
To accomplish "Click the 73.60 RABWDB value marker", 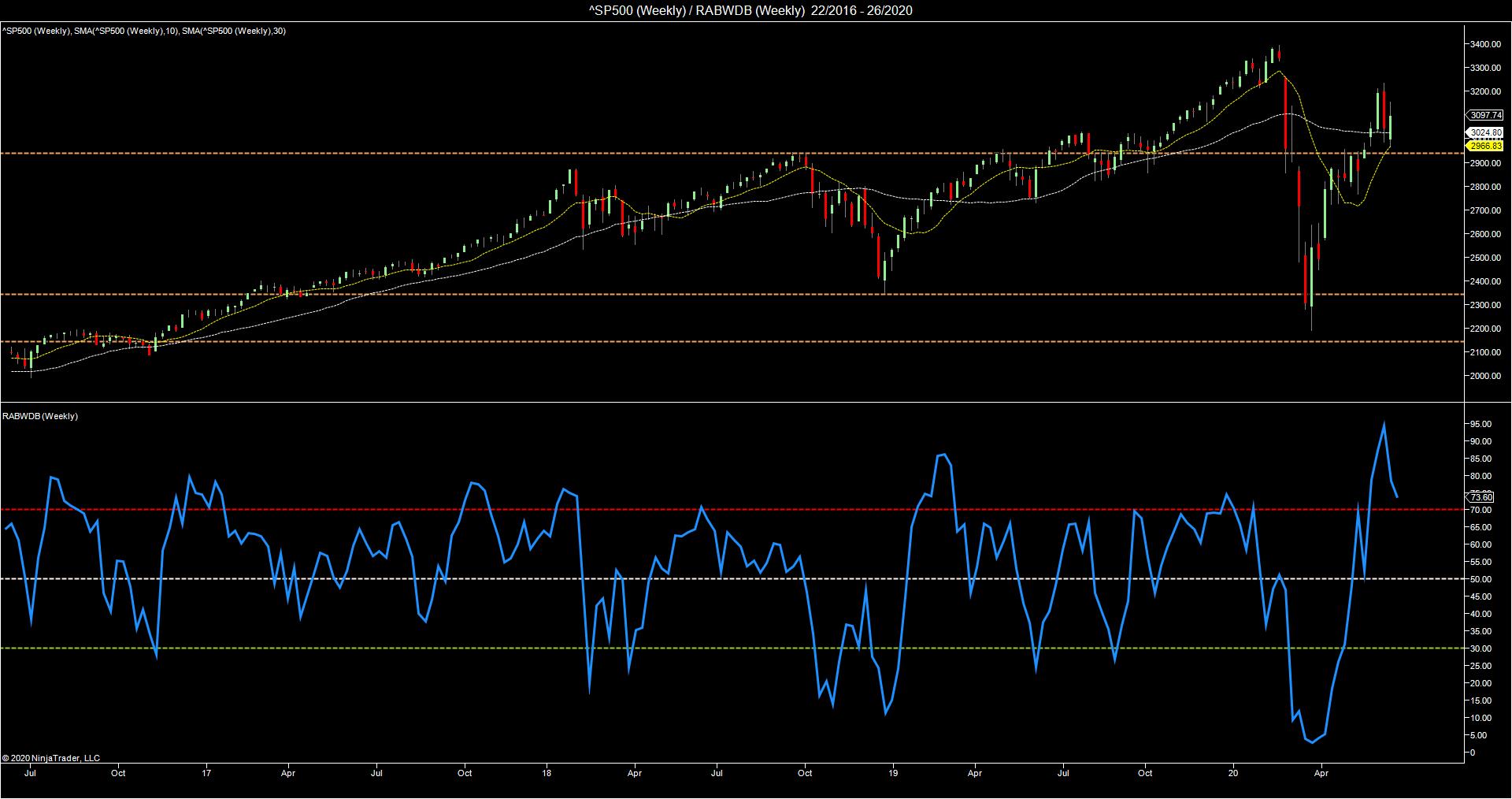I will pos(1481,497).
